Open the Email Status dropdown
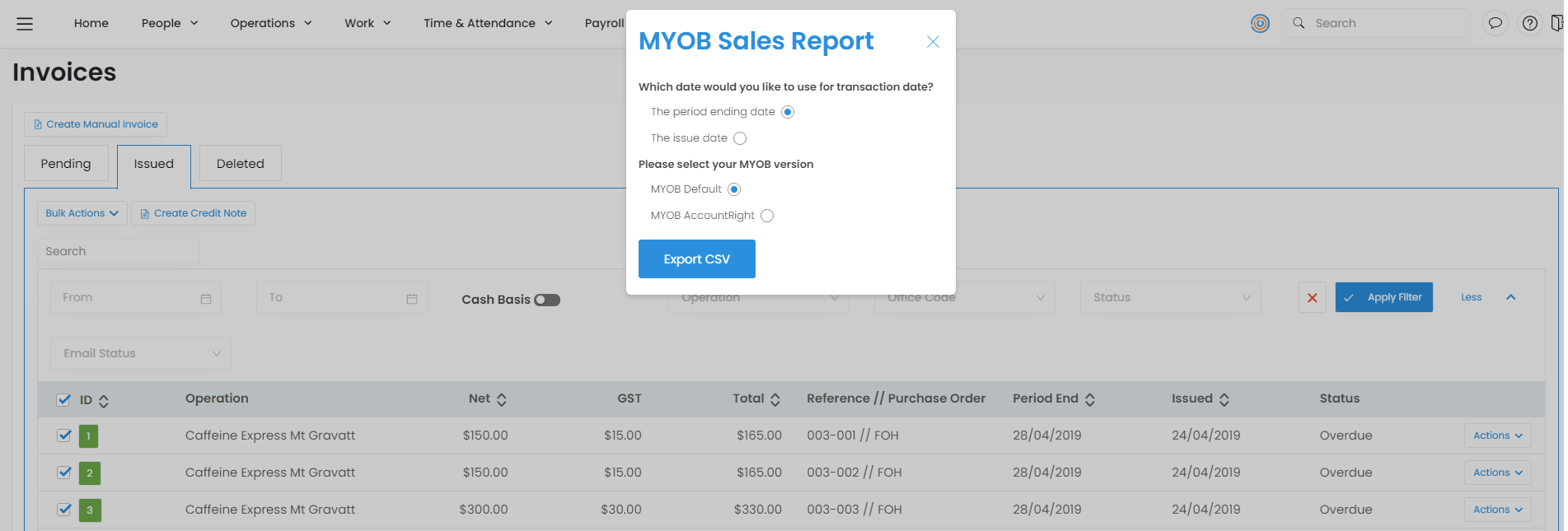Image resolution: width=1568 pixels, height=531 pixels. tap(141, 353)
